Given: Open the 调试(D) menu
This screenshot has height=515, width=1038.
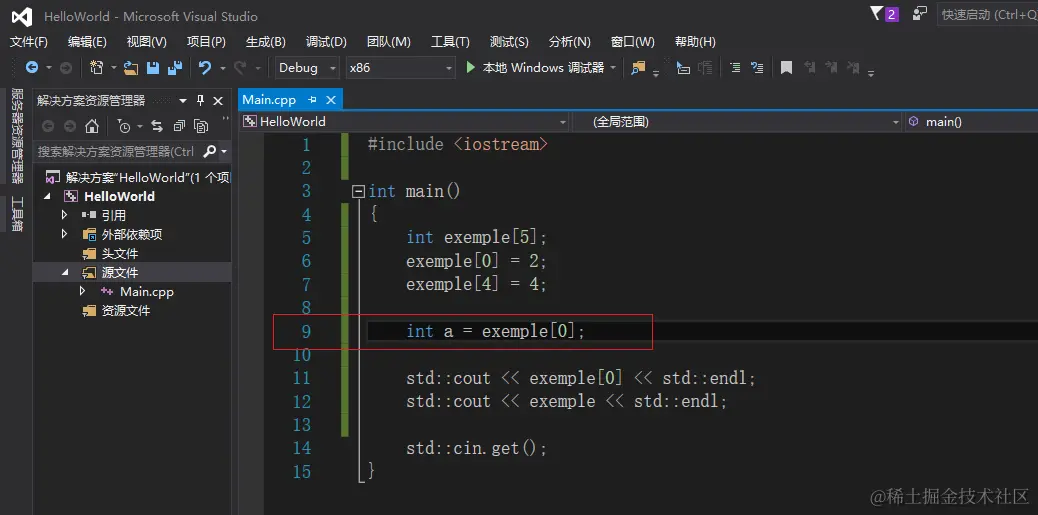Looking at the screenshot, I should [326, 42].
